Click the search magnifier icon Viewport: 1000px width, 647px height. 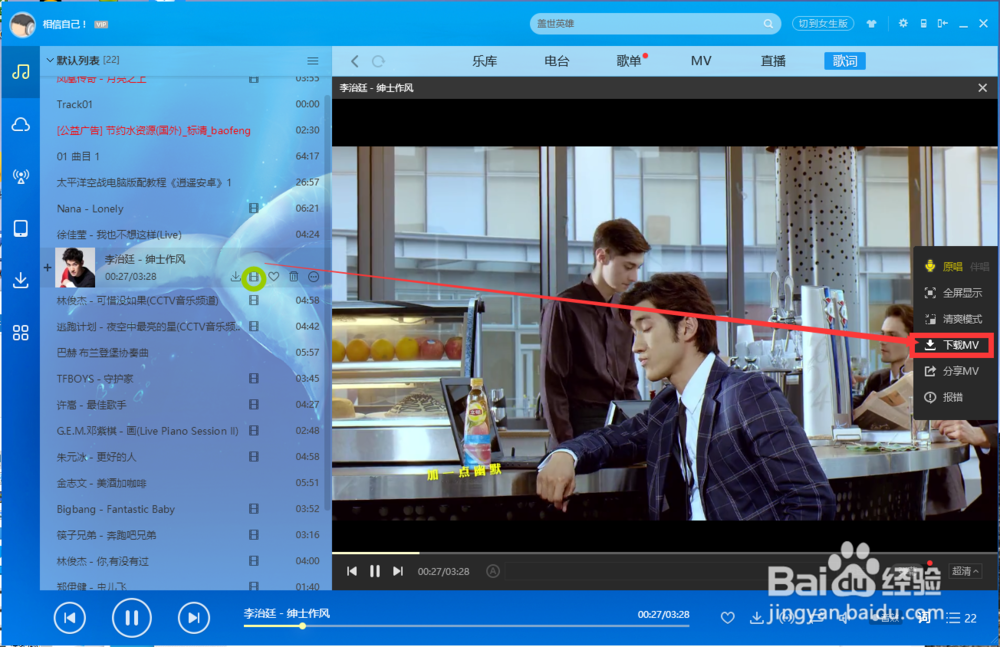click(x=768, y=24)
